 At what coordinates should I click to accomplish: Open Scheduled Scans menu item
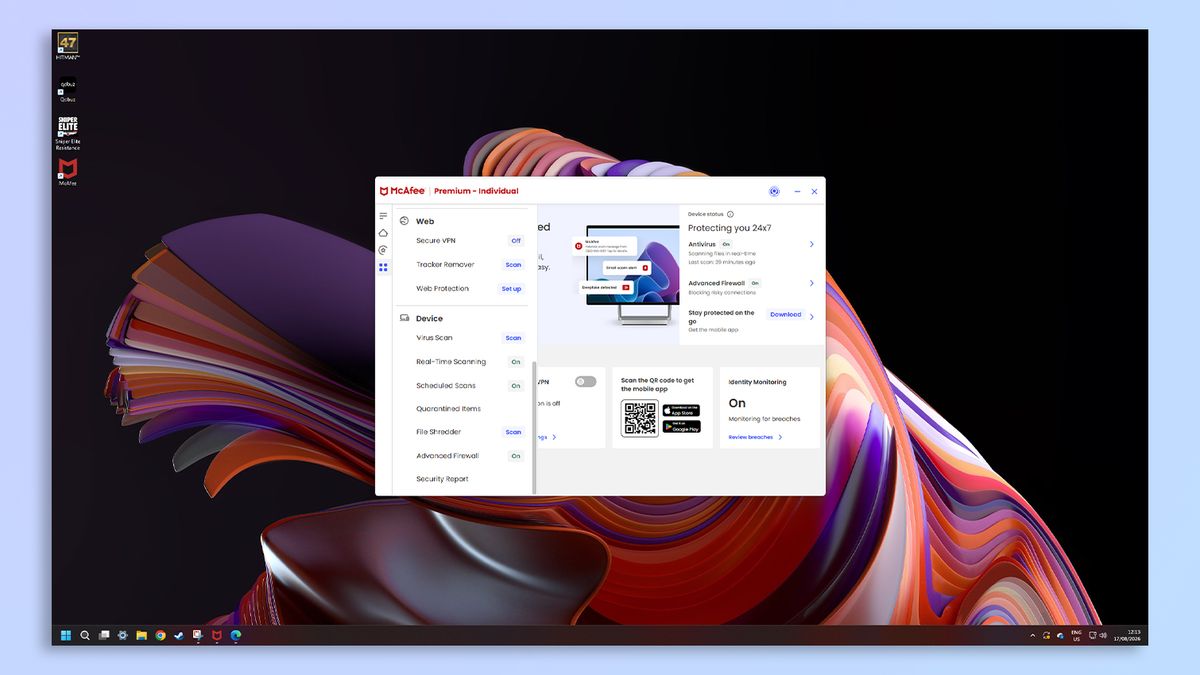[x=446, y=386]
